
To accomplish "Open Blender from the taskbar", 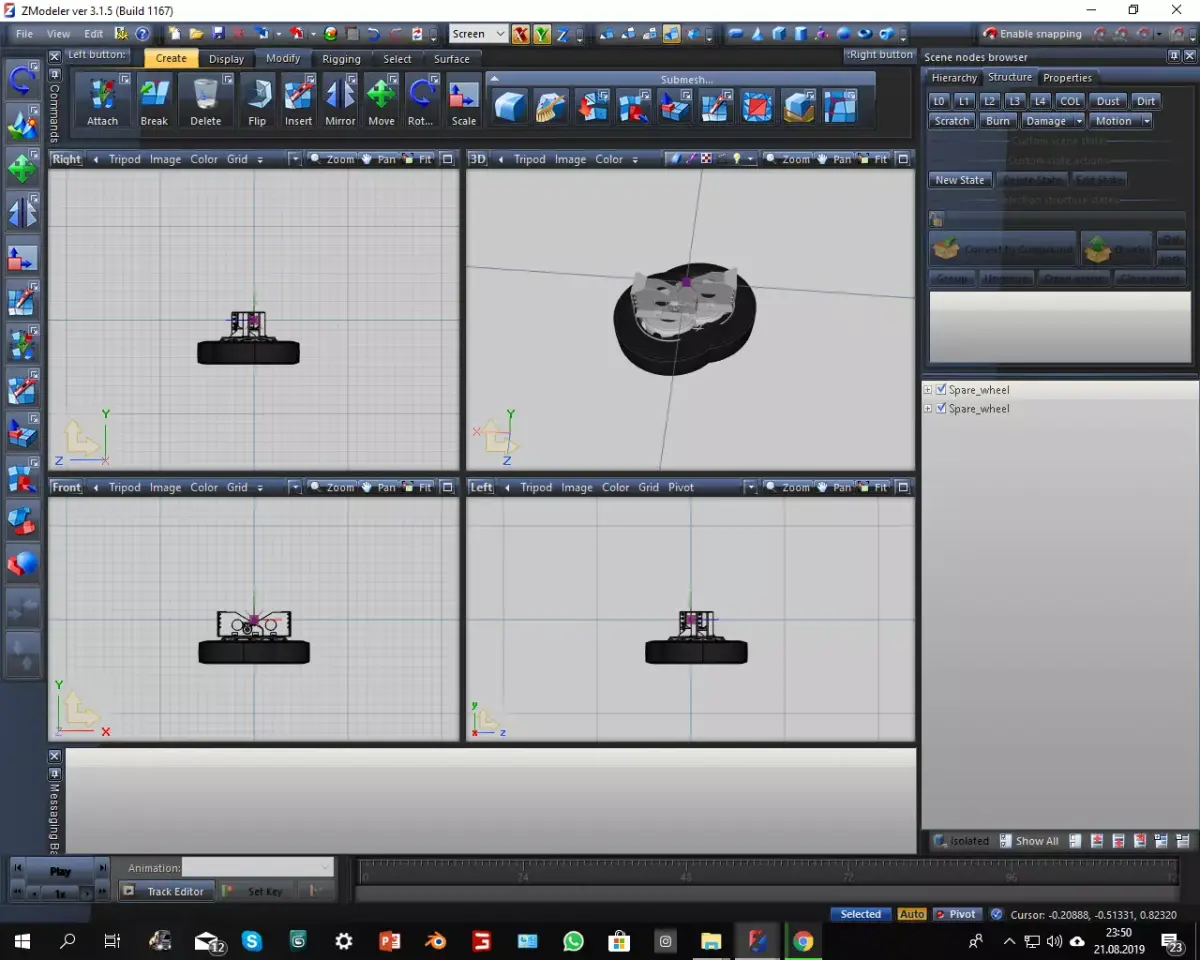I will click(435, 941).
